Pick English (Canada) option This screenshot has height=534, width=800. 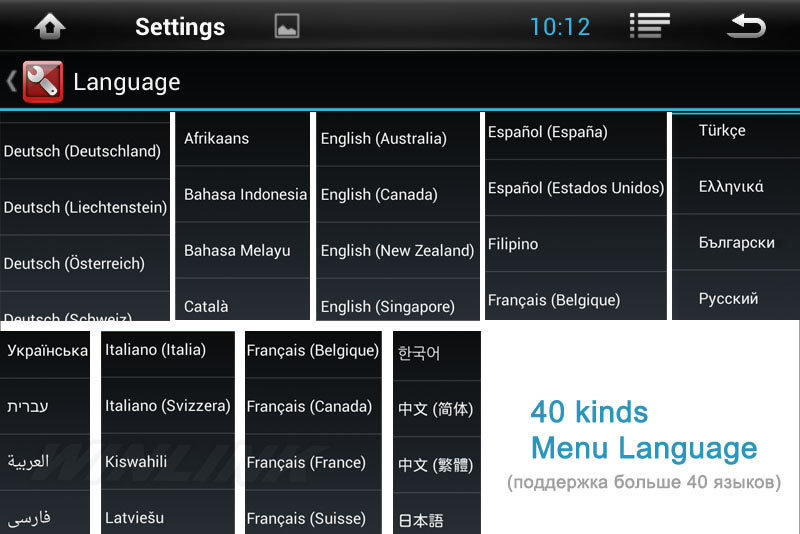click(x=379, y=194)
